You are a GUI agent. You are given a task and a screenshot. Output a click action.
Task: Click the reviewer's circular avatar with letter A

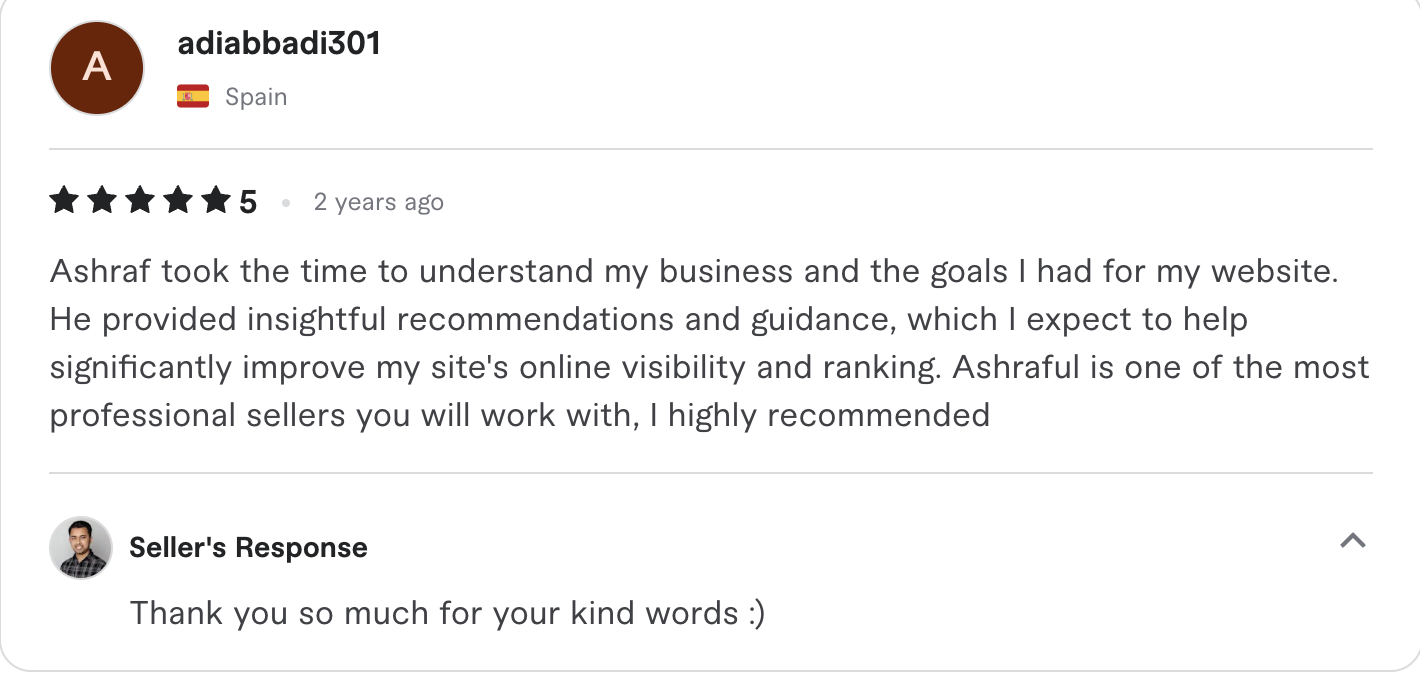pyautogui.click(x=96, y=67)
